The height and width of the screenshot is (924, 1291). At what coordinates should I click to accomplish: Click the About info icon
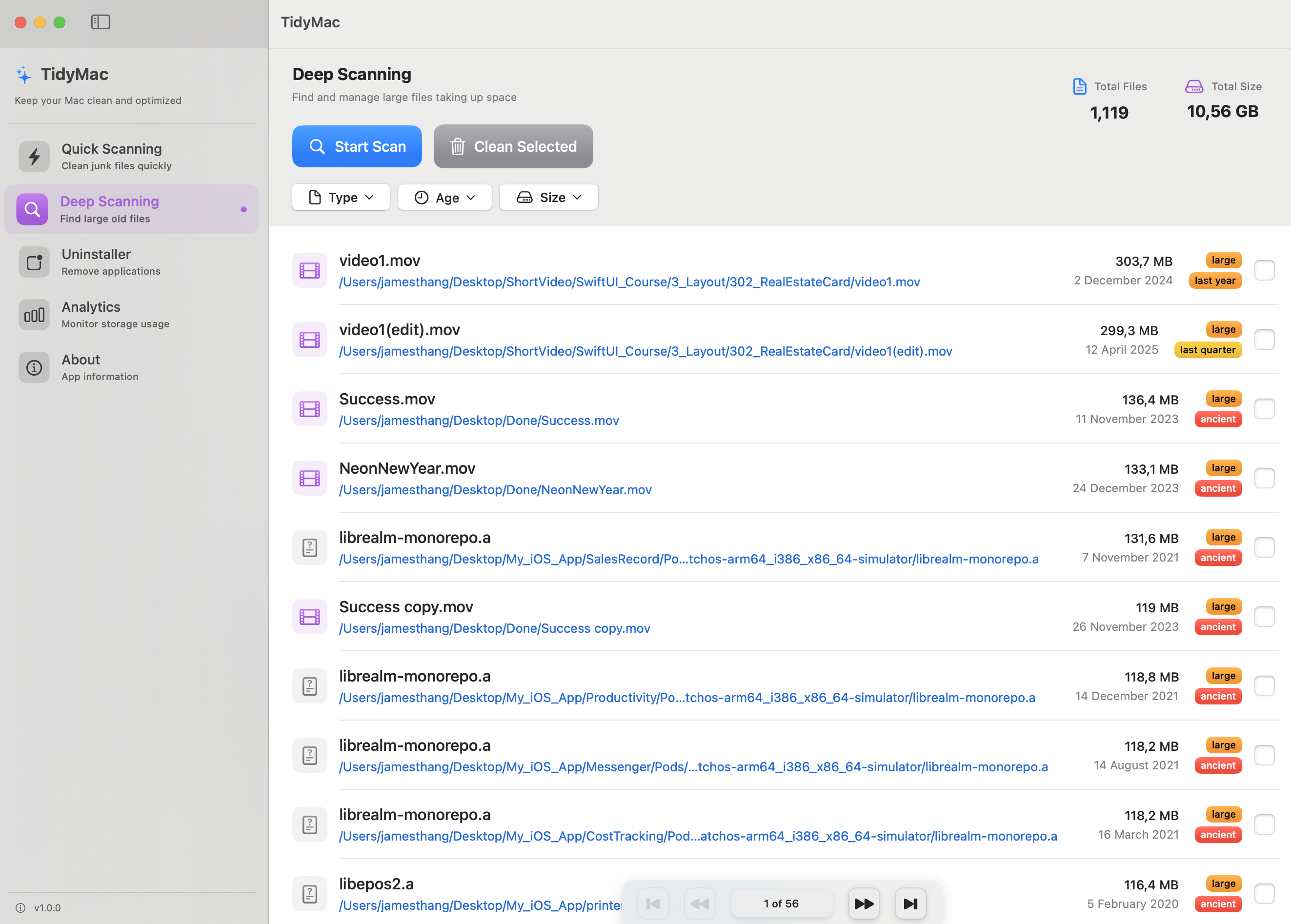pos(34,367)
